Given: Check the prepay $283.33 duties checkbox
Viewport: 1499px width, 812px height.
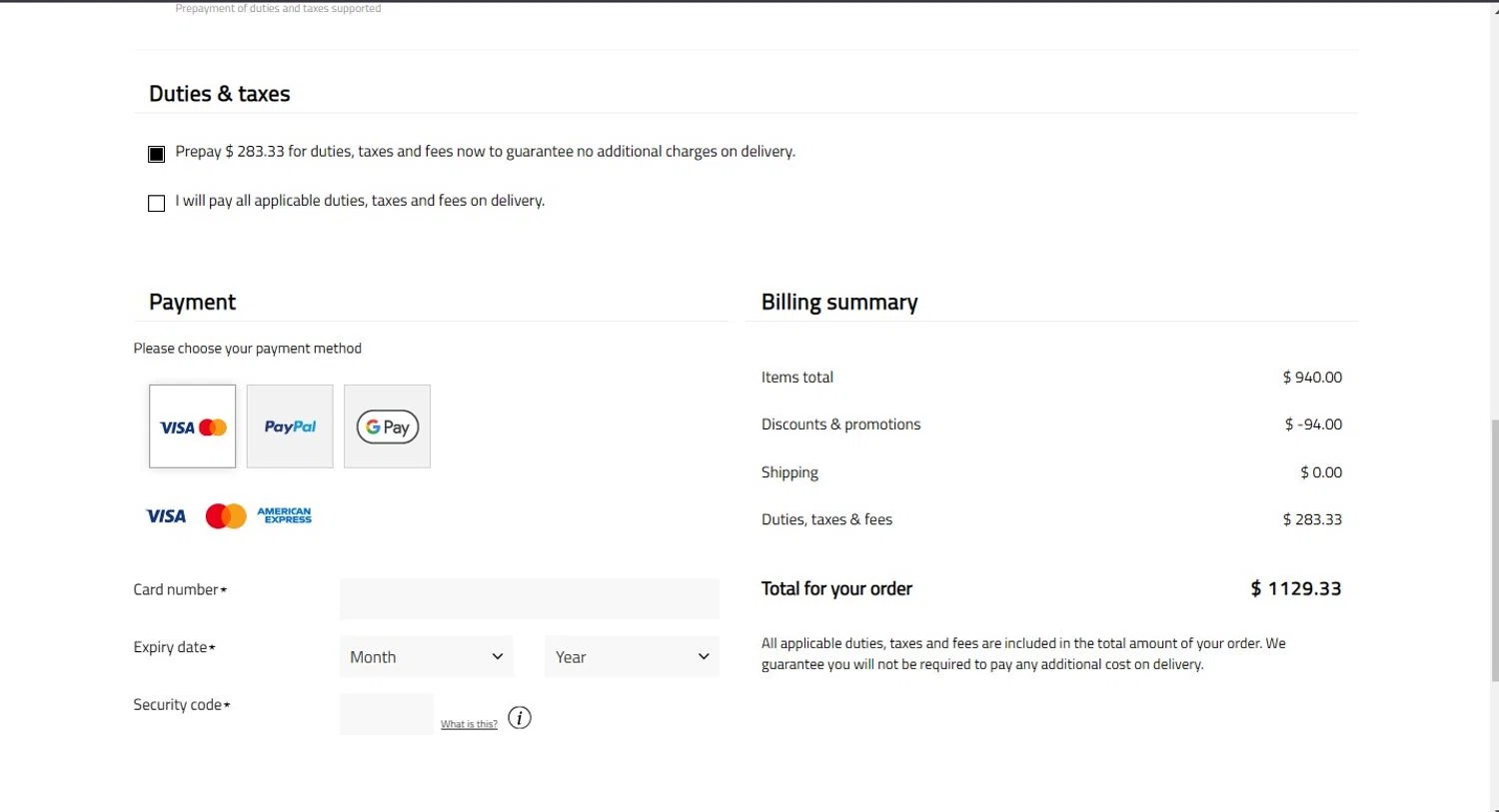Looking at the screenshot, I should [x=156, y=154].
